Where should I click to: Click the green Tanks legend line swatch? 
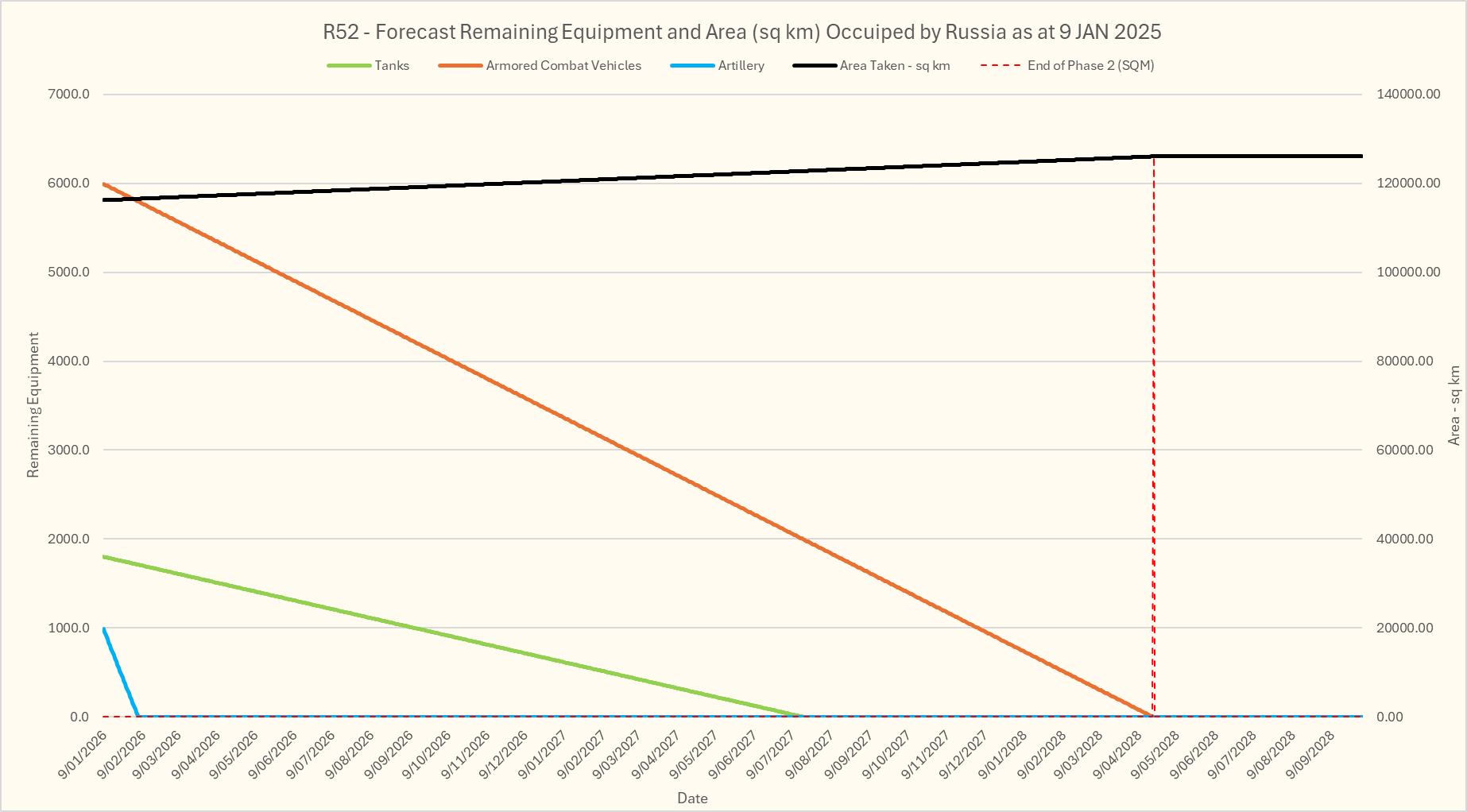tap(349, 66)
